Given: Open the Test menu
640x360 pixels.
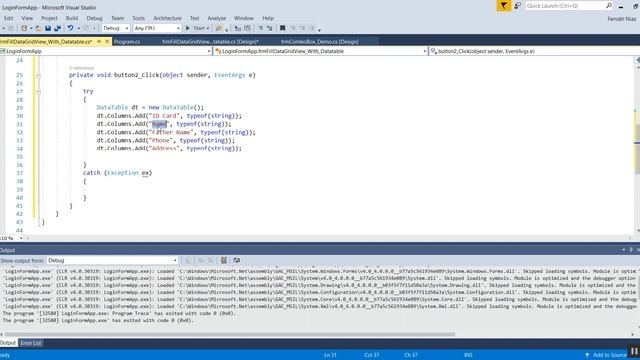Looking at the screenshot, I should 195,18.
